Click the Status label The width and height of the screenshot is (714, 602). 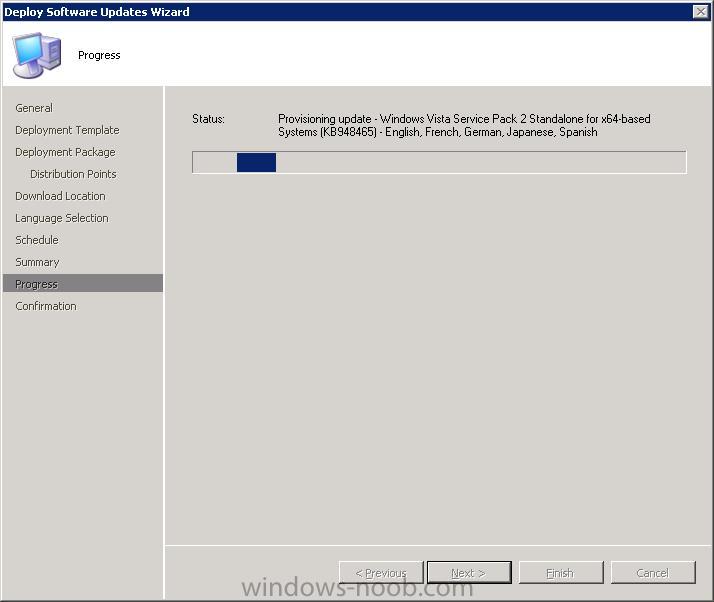click(208, 119)
